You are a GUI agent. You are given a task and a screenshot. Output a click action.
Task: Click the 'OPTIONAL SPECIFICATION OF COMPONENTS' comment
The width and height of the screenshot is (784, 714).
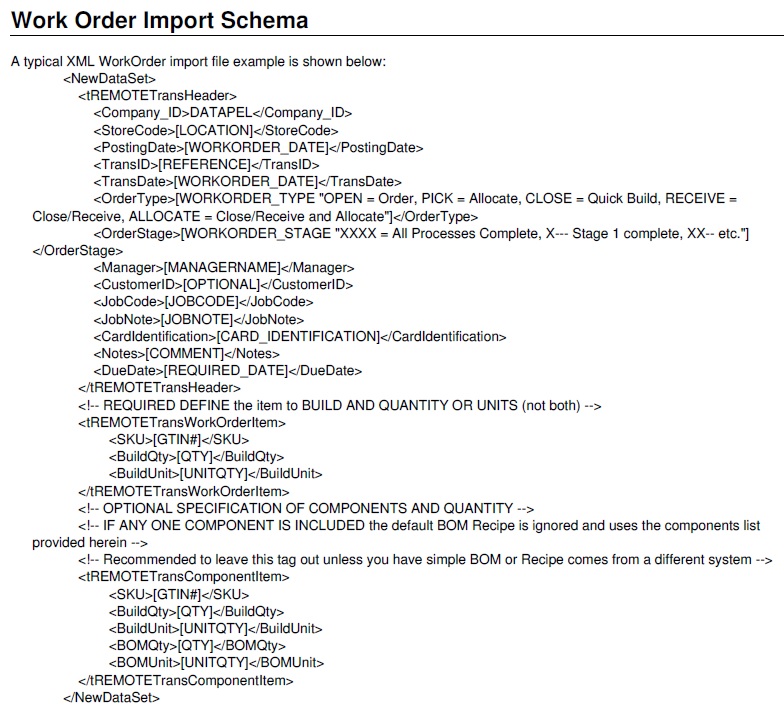click(x=306, y=508)
